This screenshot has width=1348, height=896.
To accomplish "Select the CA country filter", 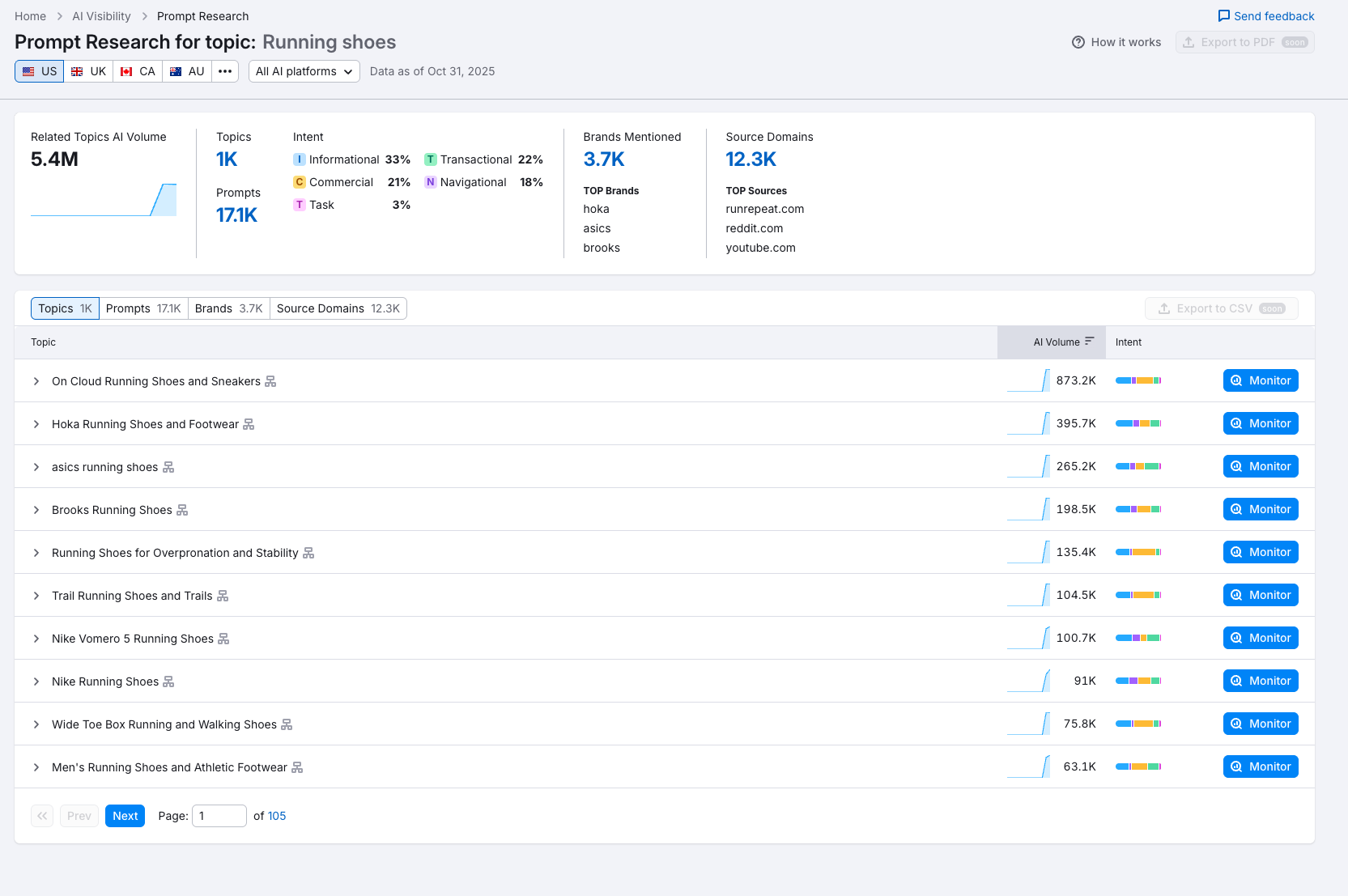I will pos(138,71).
